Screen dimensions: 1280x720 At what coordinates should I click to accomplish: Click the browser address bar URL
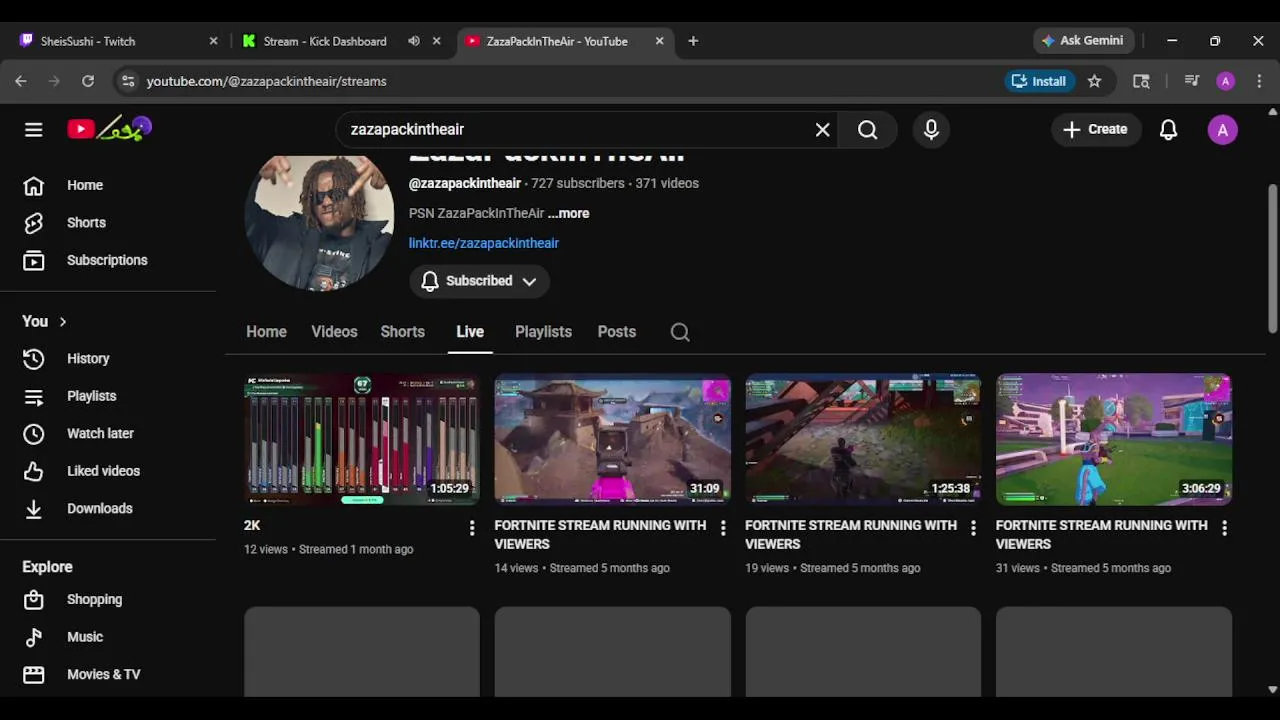266,81
